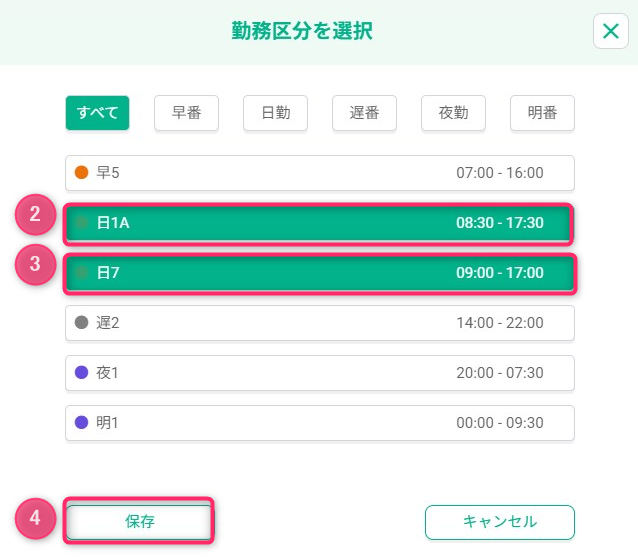Image resolution: width=638 pixels, height=558 pixels.
Task: Click the gray dot beside 遅2
Action: [82, 323]
